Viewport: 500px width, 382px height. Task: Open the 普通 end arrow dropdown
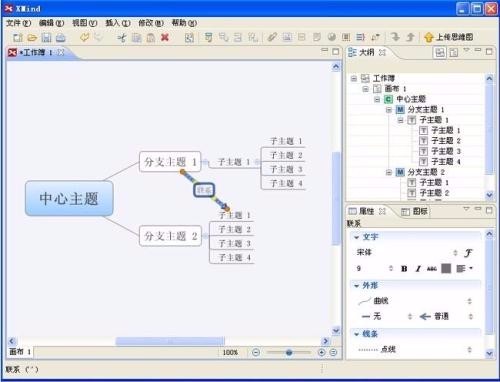coord(446,316)
